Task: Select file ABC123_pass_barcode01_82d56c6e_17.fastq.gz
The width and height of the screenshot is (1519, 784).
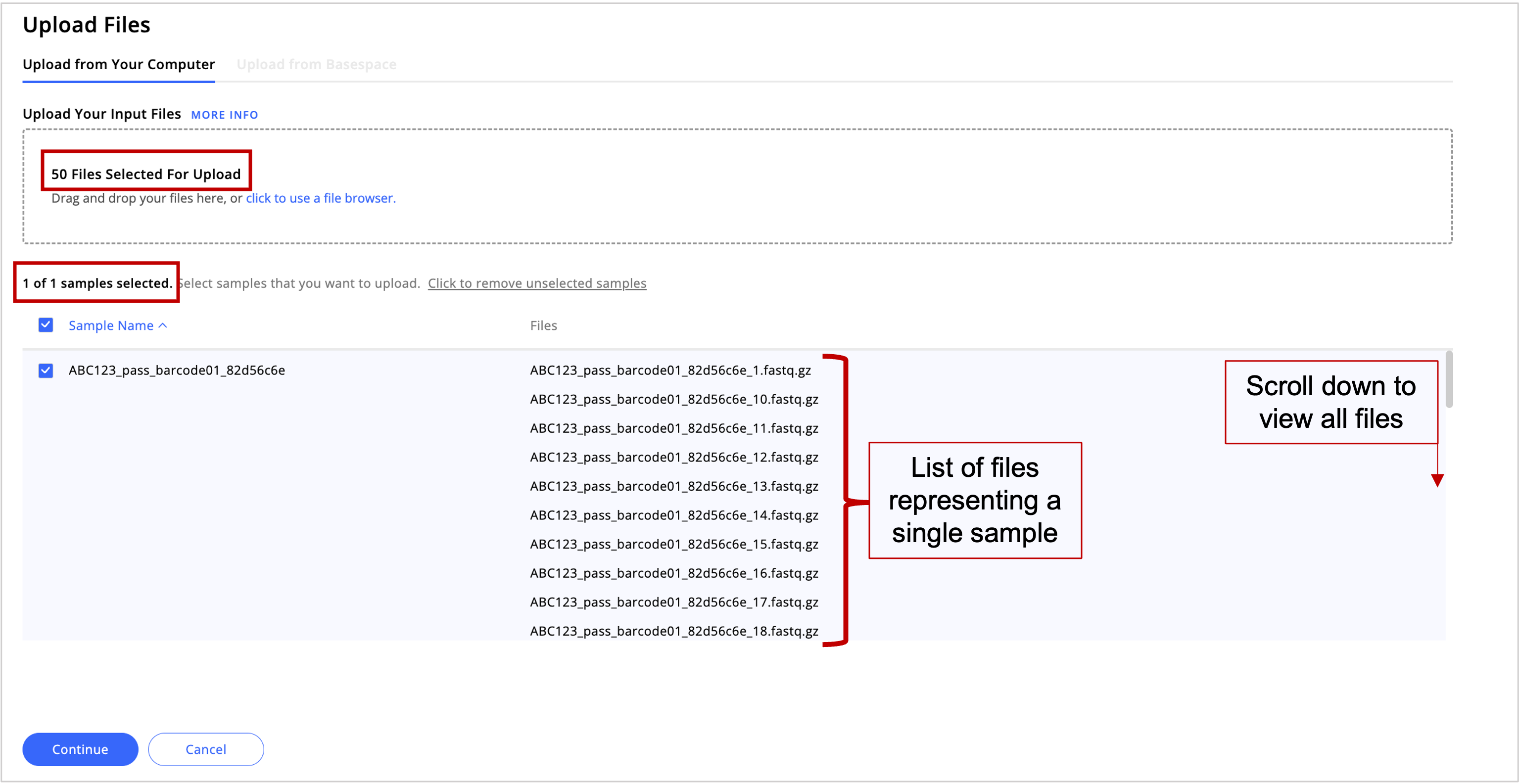Action: coord(674,602)
